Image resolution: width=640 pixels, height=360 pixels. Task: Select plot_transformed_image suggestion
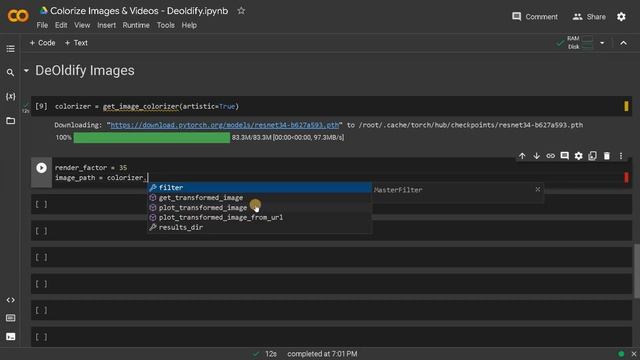point(260,207)
